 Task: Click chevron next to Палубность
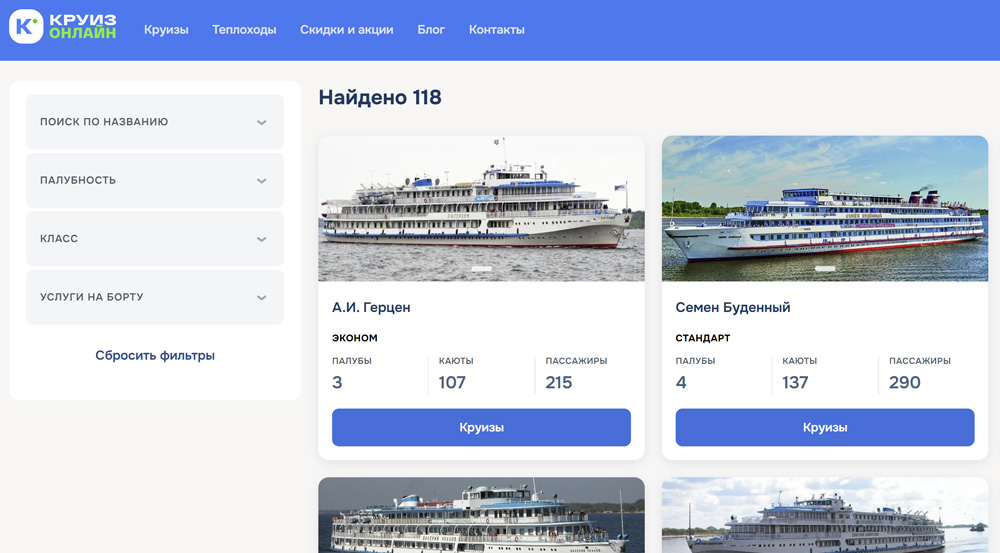click(261, 181)
